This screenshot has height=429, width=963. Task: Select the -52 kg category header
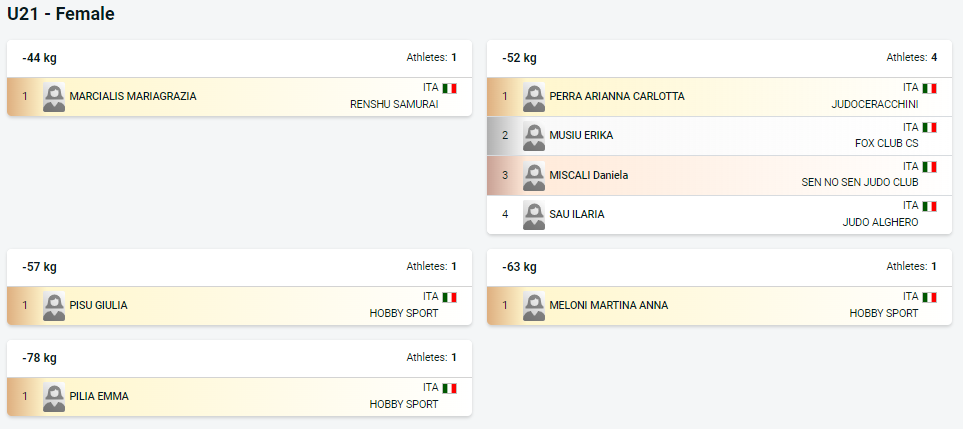coord(519,58)
